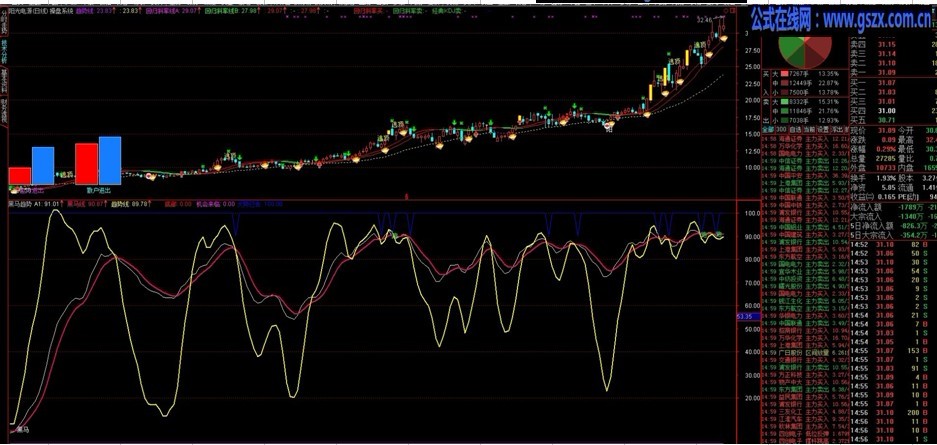Click the 黑马趋势 indicator name in the lower pane

[18, 204]
